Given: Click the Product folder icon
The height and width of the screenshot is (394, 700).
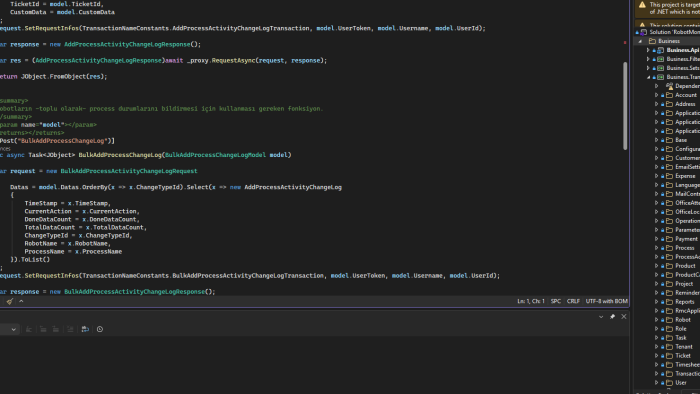Looking at the screenshot, I should point(669,266).
